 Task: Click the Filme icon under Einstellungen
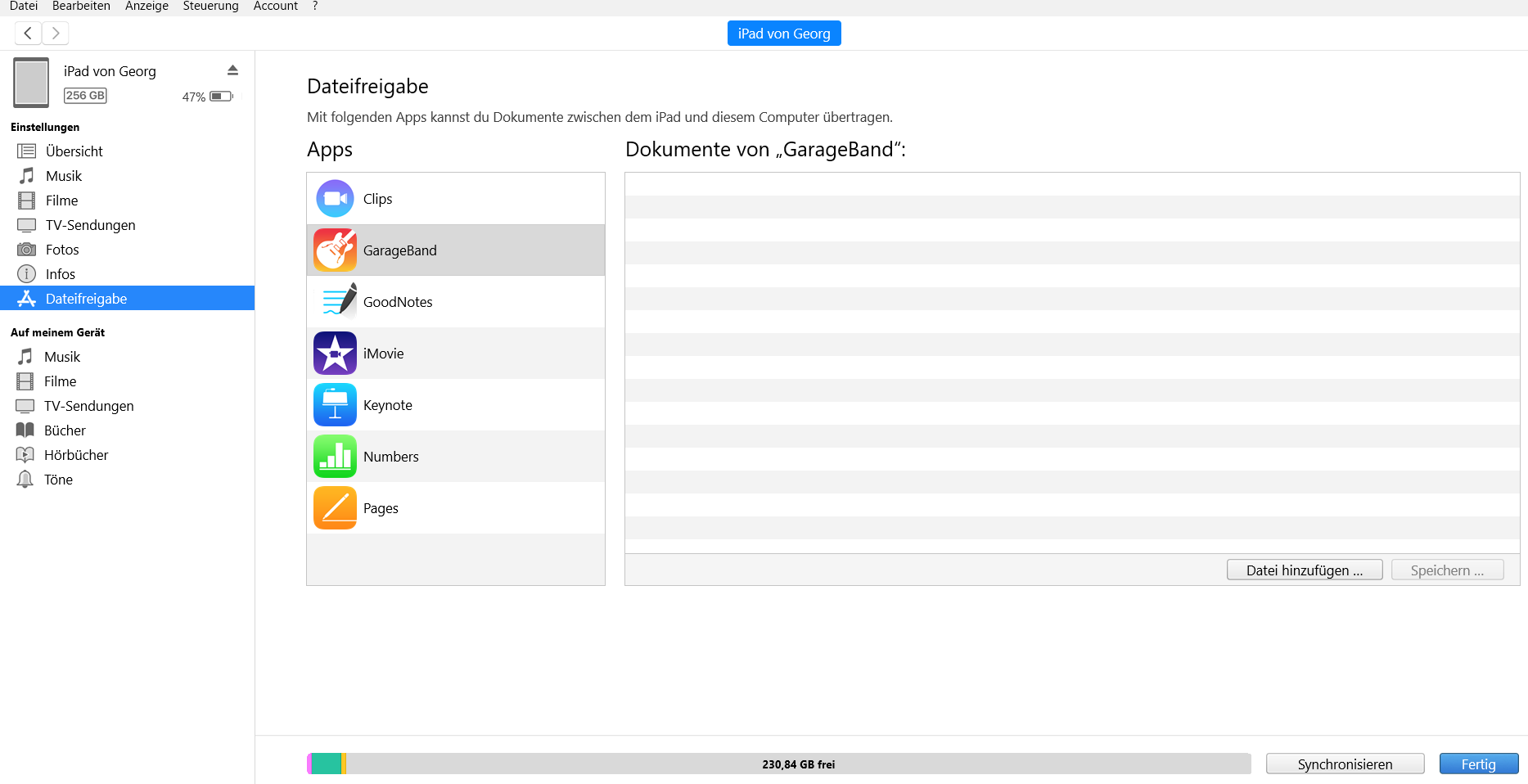pos(27,201)
